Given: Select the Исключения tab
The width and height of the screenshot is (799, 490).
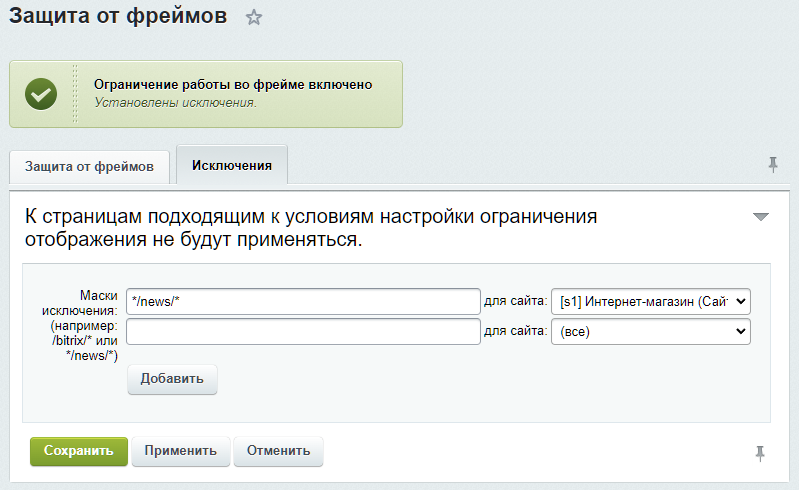Looking at the screenshot, I should [x=231, y=165].
